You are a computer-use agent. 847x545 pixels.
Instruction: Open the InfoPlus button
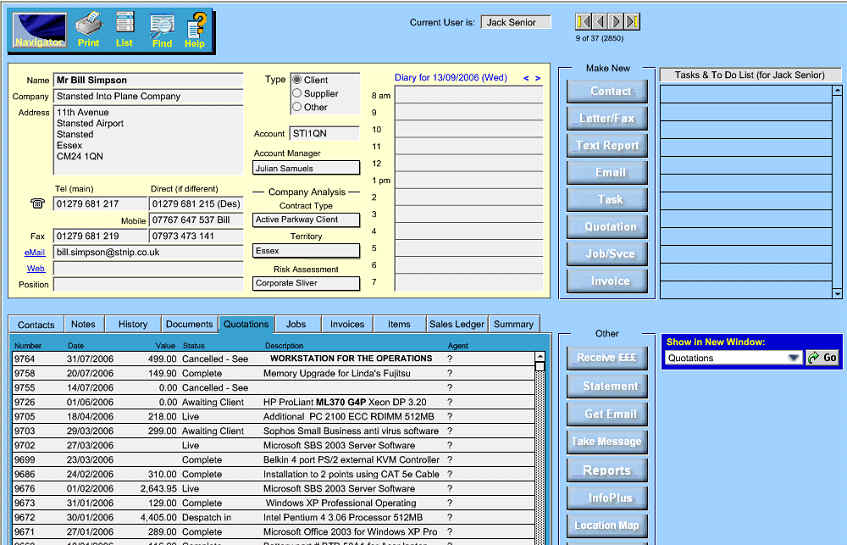click(607, 498)
